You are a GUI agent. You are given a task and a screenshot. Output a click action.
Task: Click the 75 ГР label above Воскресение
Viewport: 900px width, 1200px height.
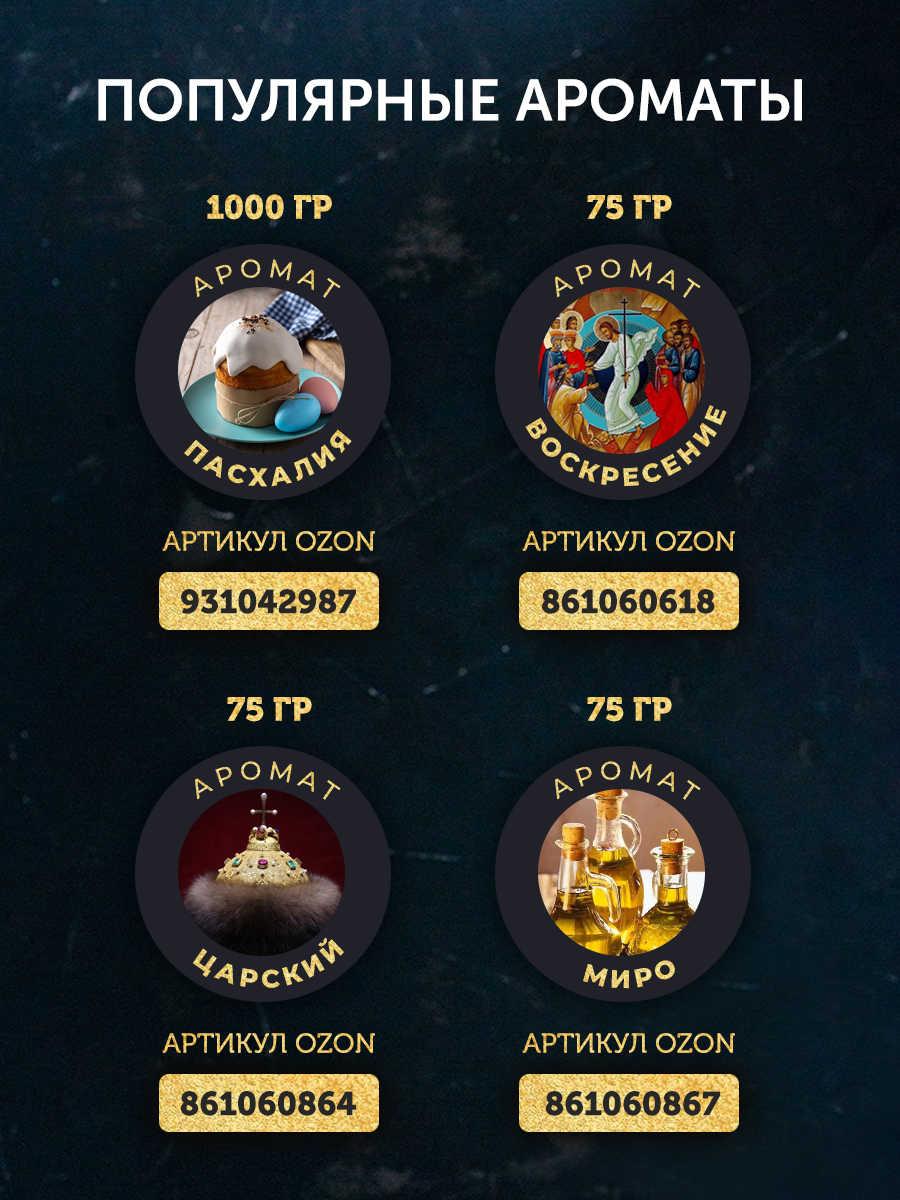pos(629,208)
